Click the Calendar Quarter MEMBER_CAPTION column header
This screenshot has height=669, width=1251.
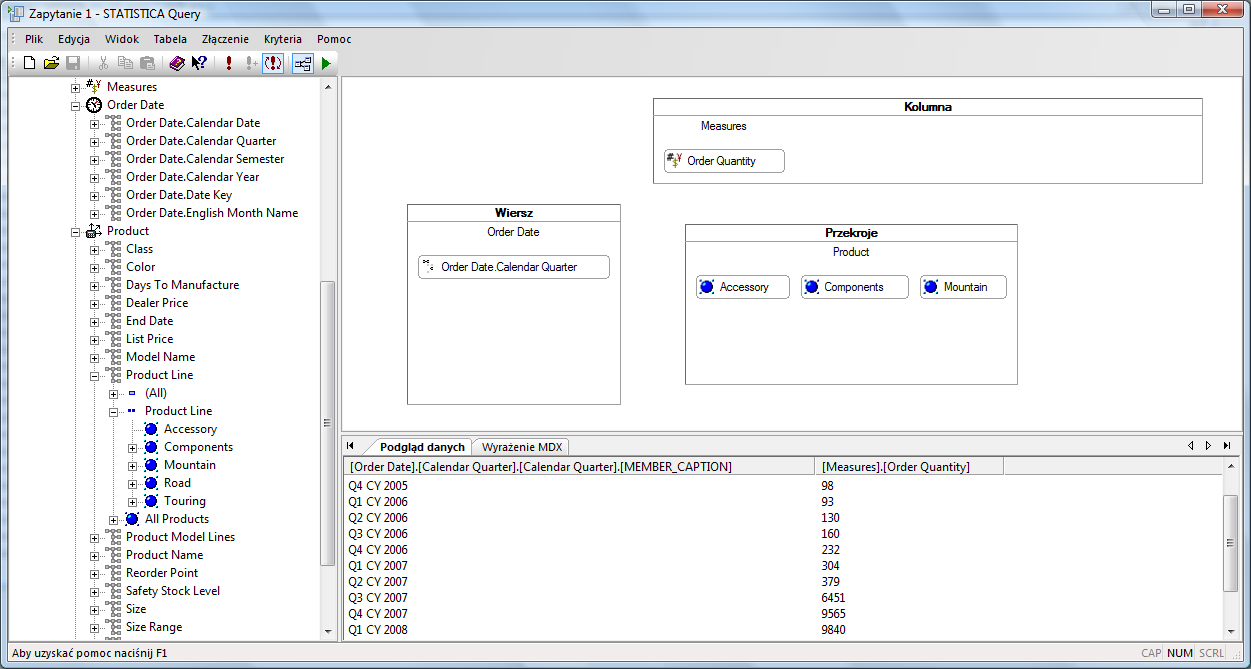tap(579, 466)
